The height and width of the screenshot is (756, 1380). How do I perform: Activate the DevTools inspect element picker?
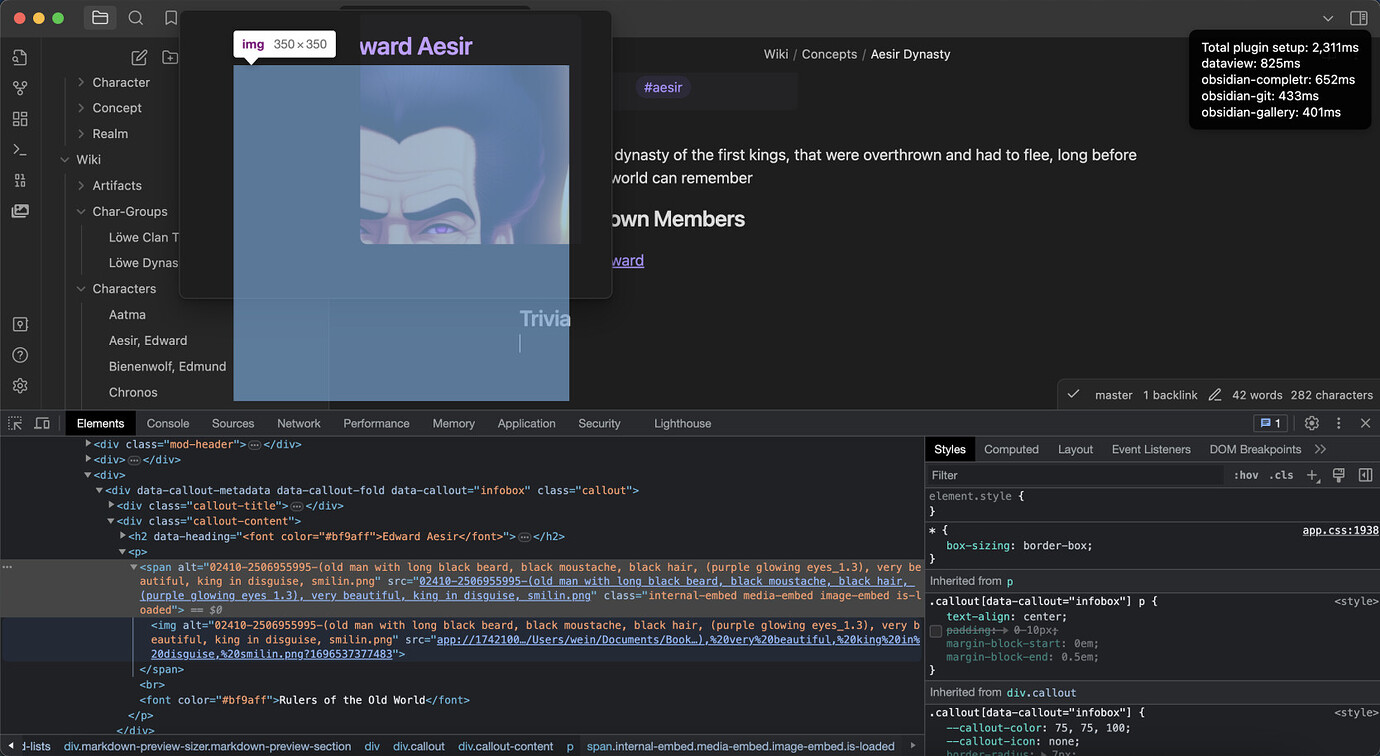click(x=15, y=423)
